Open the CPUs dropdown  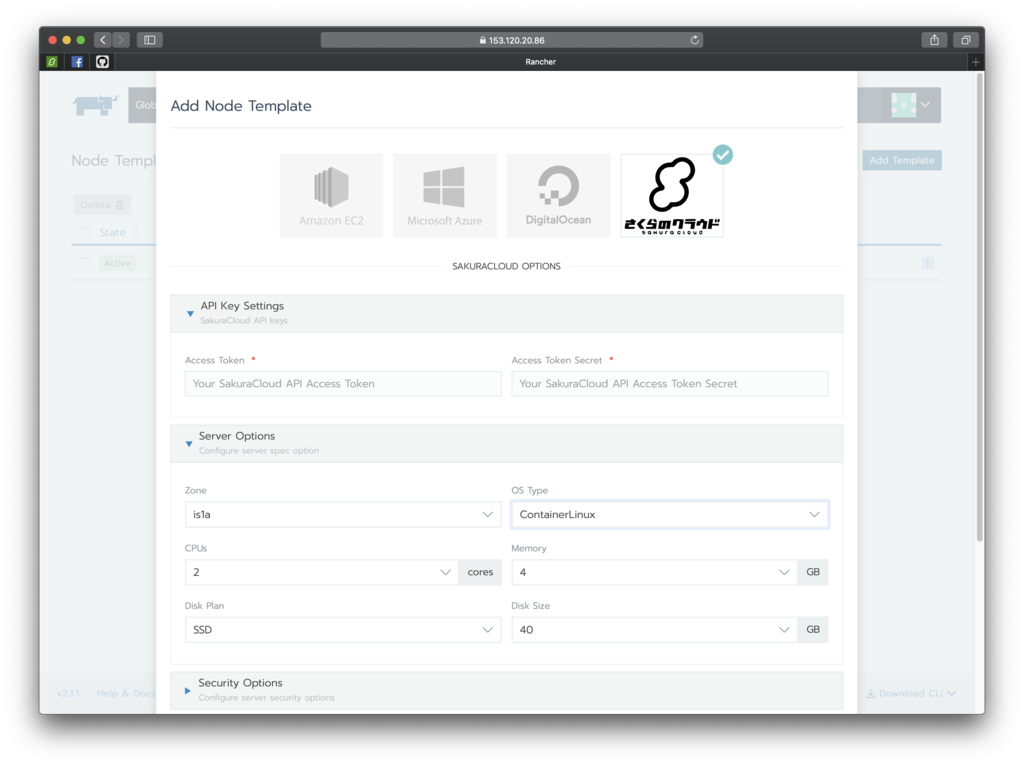pyautogui.click(x=321, y=572)
